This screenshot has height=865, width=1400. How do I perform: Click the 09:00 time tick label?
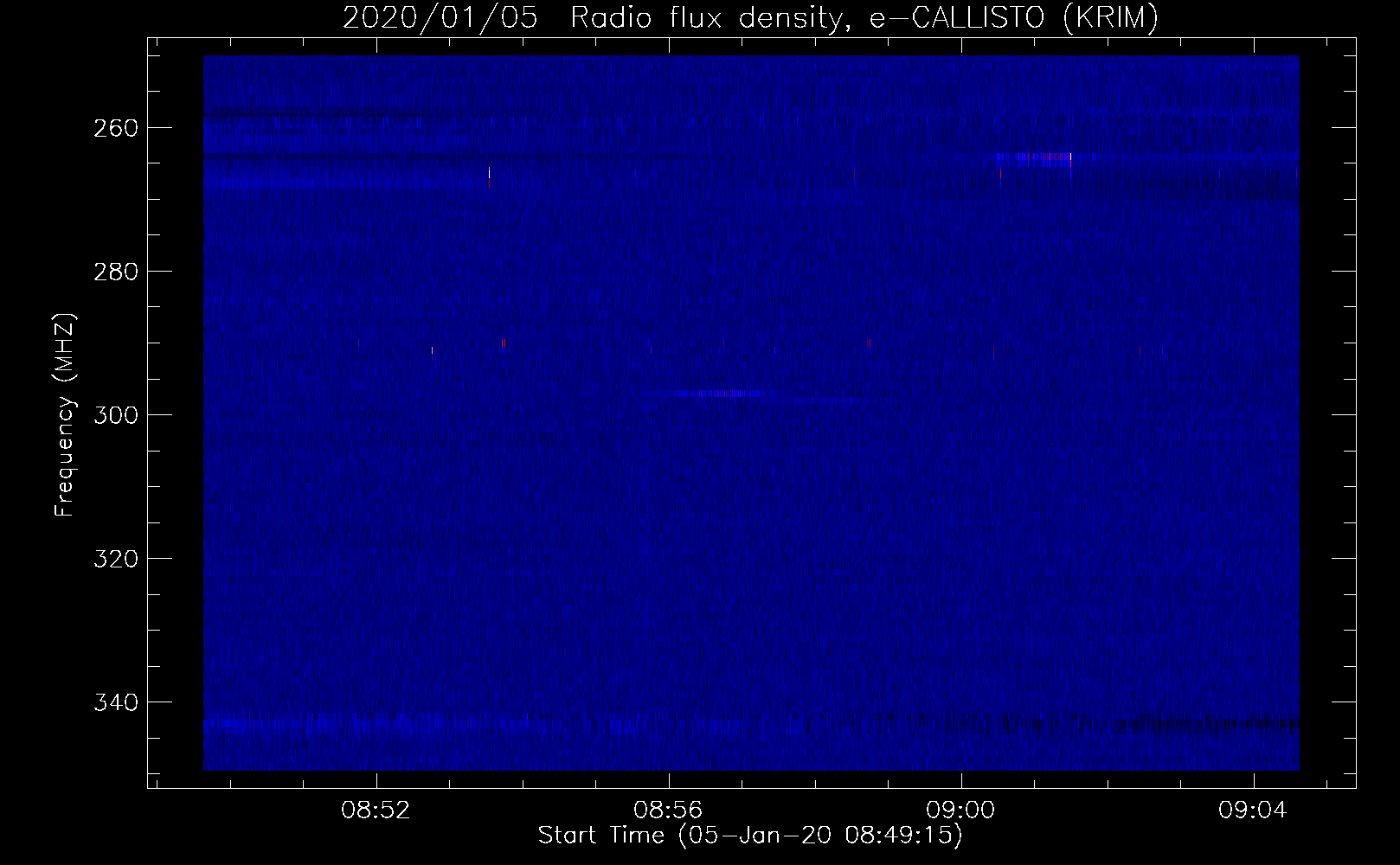[x=960, y=811]
